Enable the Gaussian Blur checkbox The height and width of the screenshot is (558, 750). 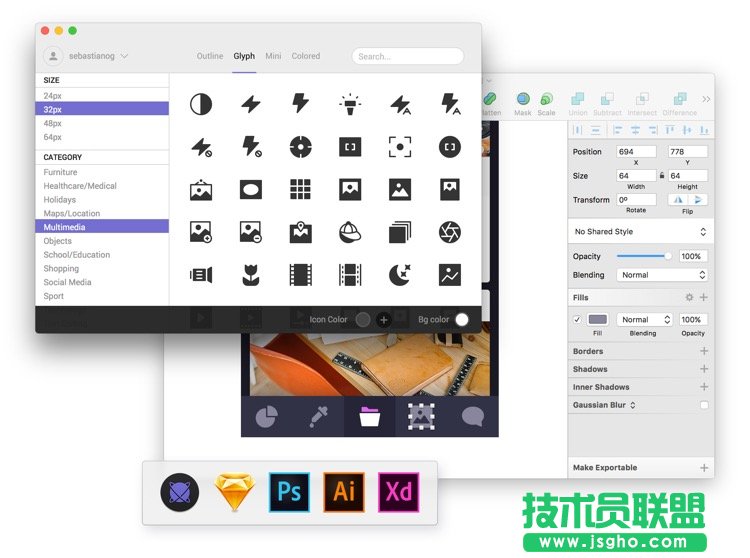pos(704,405)
